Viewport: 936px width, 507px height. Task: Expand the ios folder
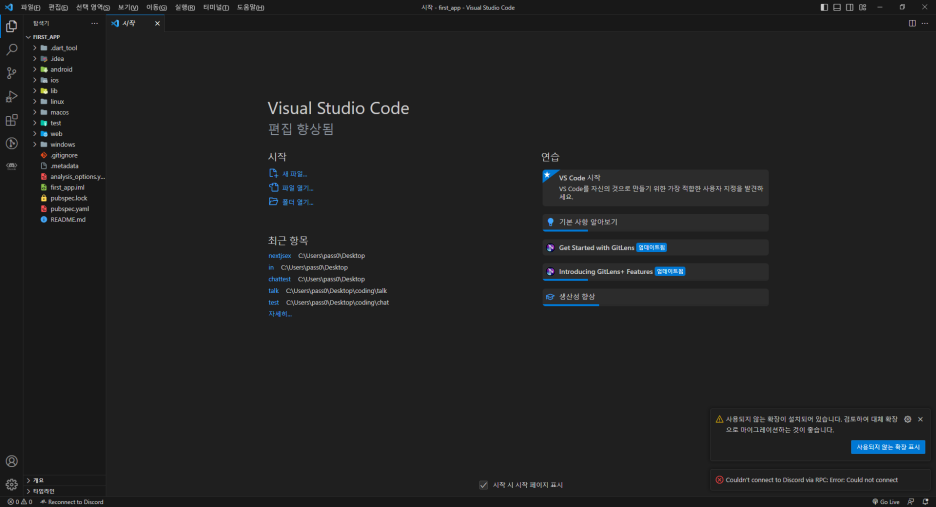click(x=64, y=80)
